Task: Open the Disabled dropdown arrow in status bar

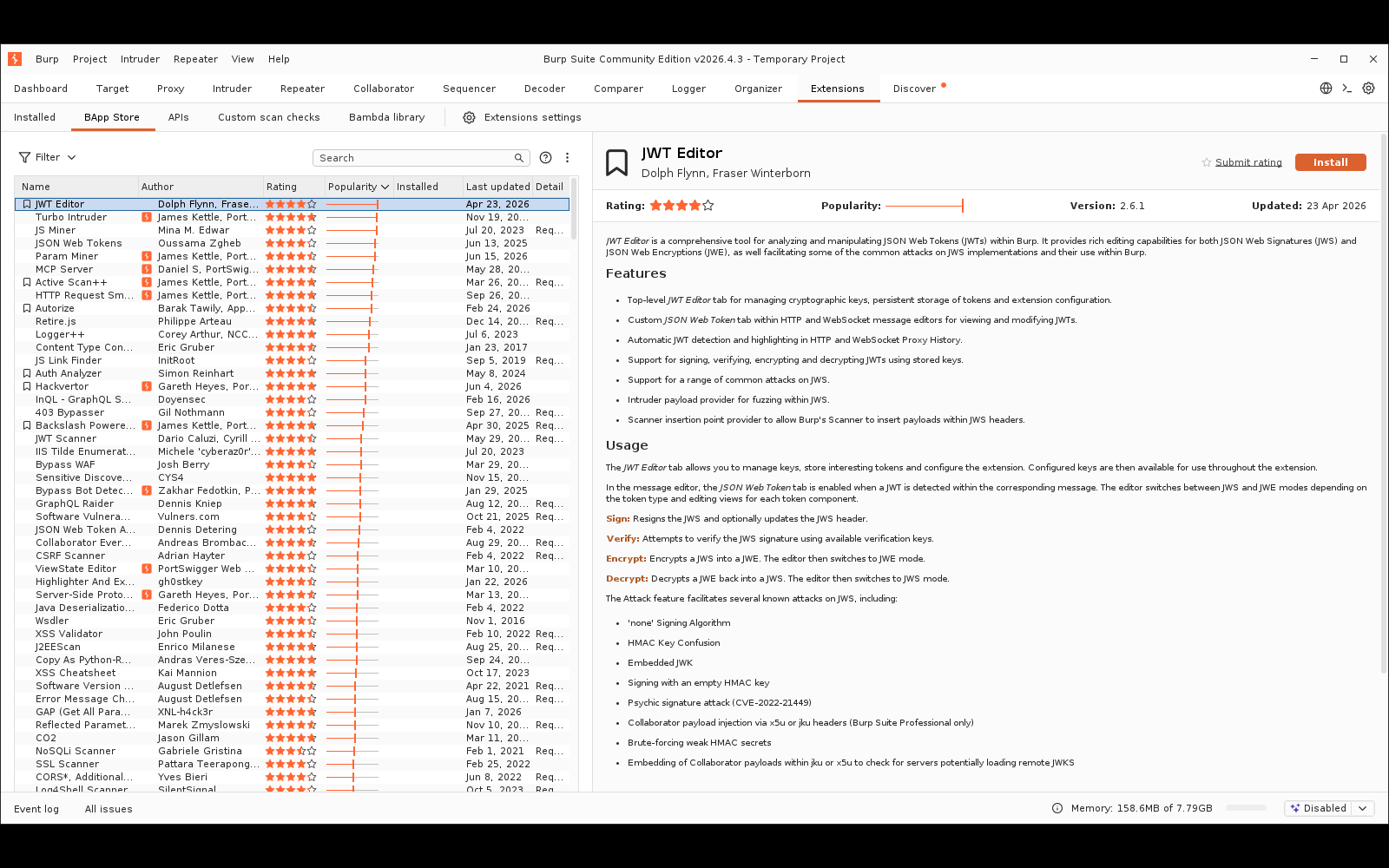Action: coord(1363,808)
